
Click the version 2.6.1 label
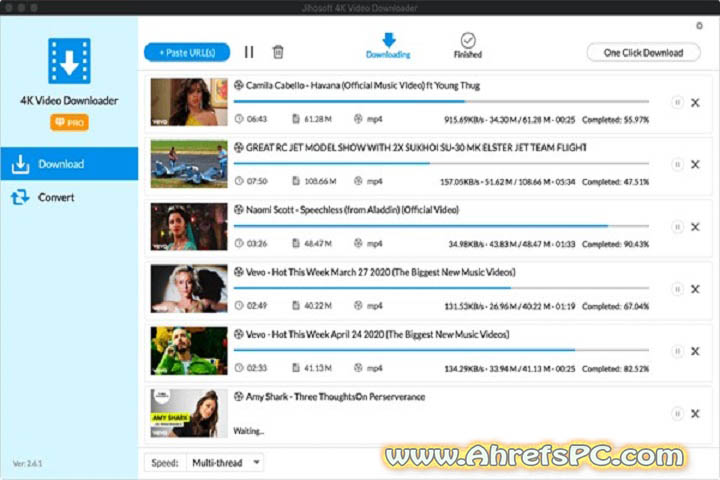(x=27, y=463)
